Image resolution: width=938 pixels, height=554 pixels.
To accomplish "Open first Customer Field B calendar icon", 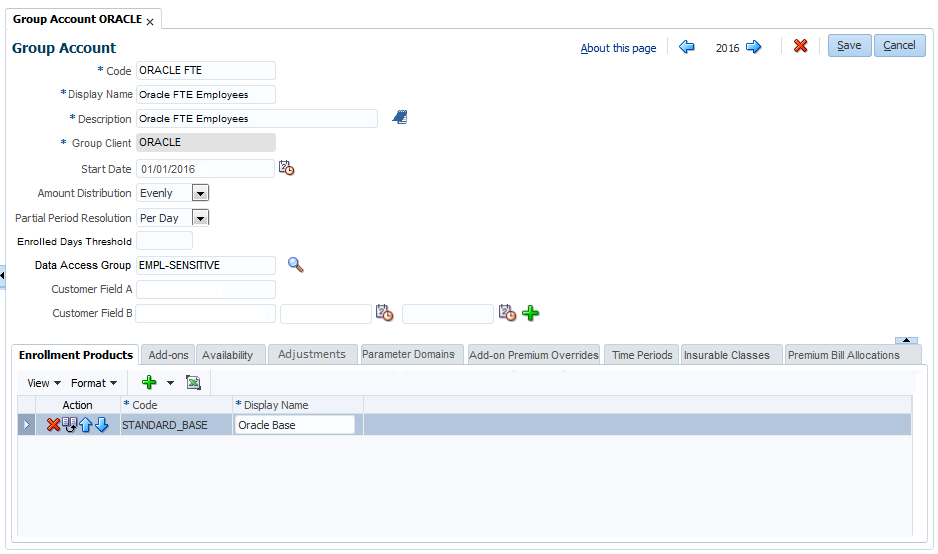I will (384, 312).
